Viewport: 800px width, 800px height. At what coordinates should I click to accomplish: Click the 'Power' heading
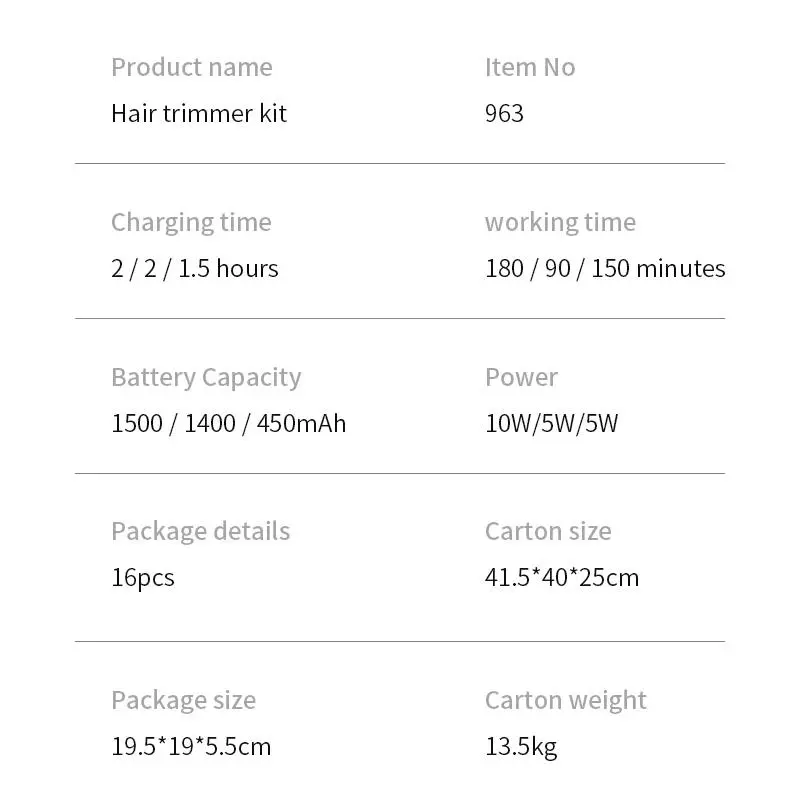521,378
